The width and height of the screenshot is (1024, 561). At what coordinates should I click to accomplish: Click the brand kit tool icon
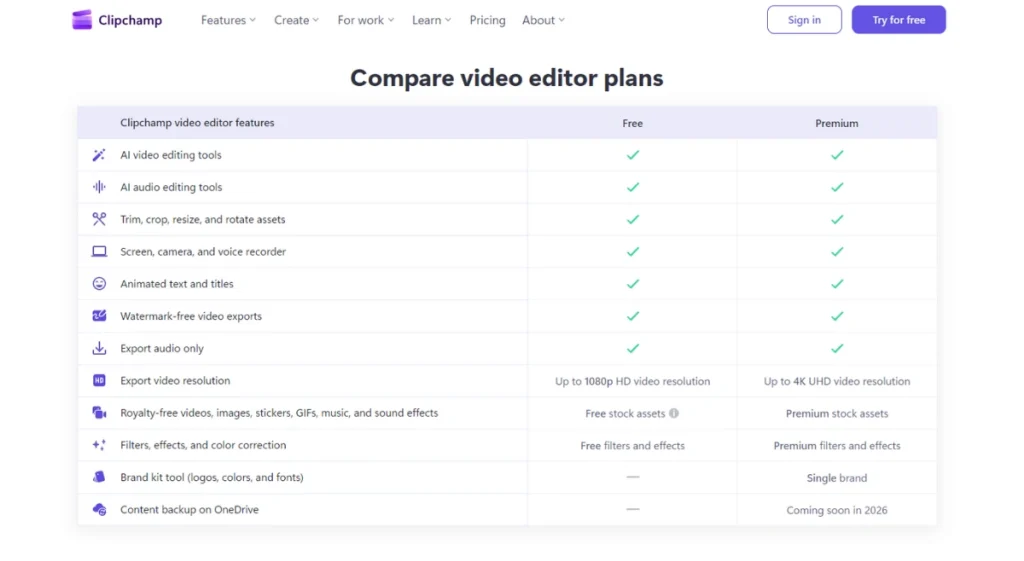tap(99, 477)
